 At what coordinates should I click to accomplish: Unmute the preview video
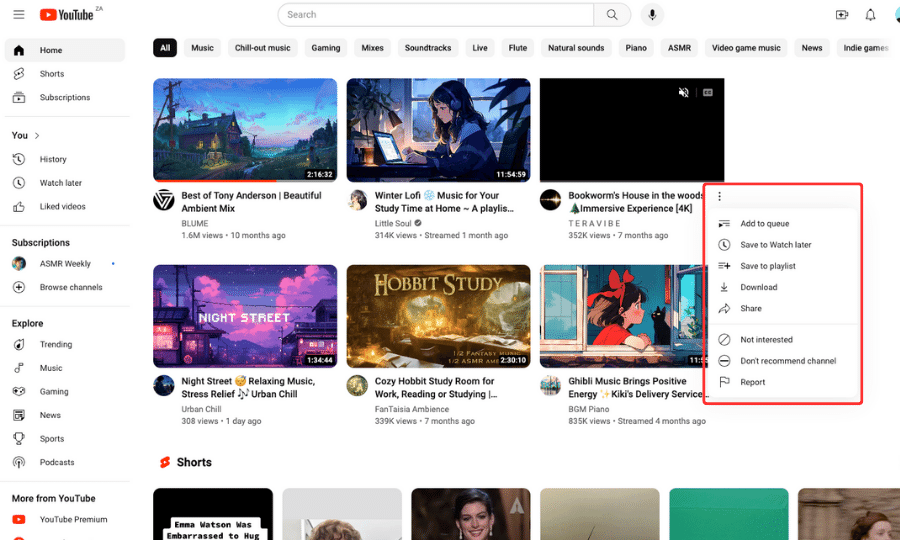(x=684, y=92)
